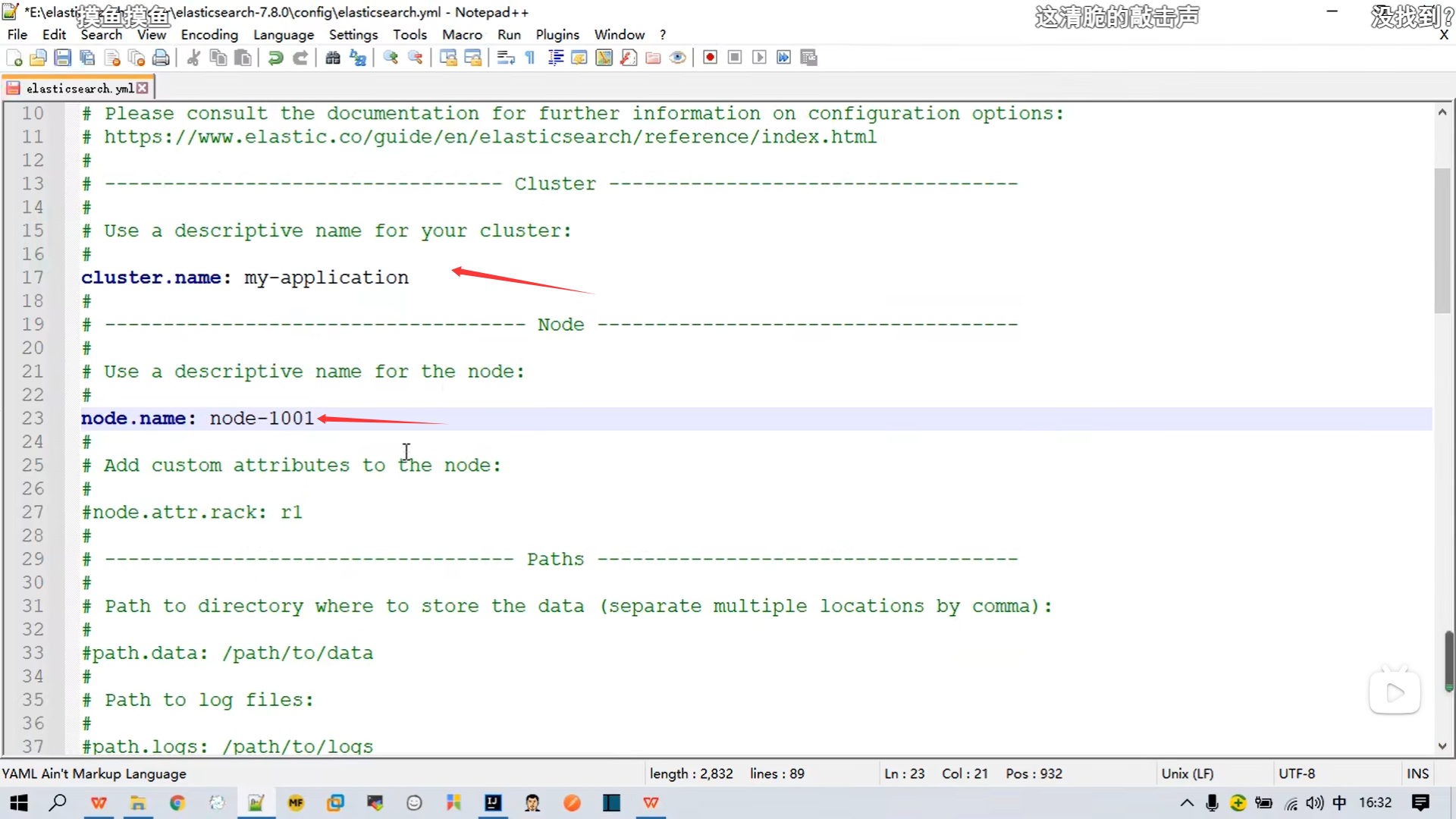1456x819 pixels.
Task: Click the Windows Start button
Action: [19, 802]
